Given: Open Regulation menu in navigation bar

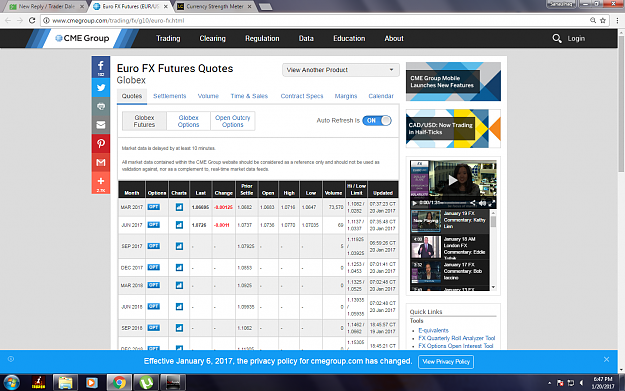Looking at the screenshot, I should 262,38.
